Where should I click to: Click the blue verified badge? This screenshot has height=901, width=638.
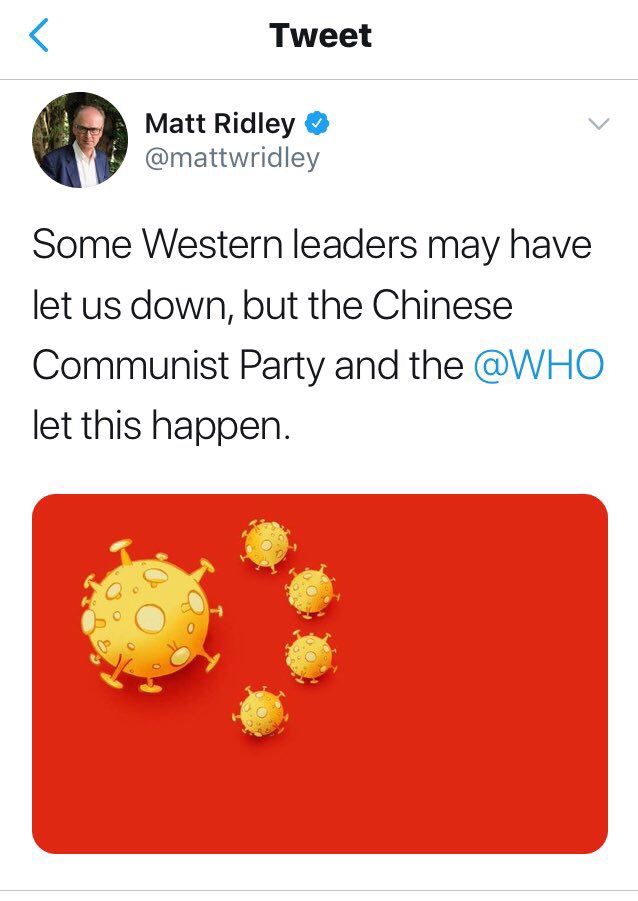tap(317, 123)
